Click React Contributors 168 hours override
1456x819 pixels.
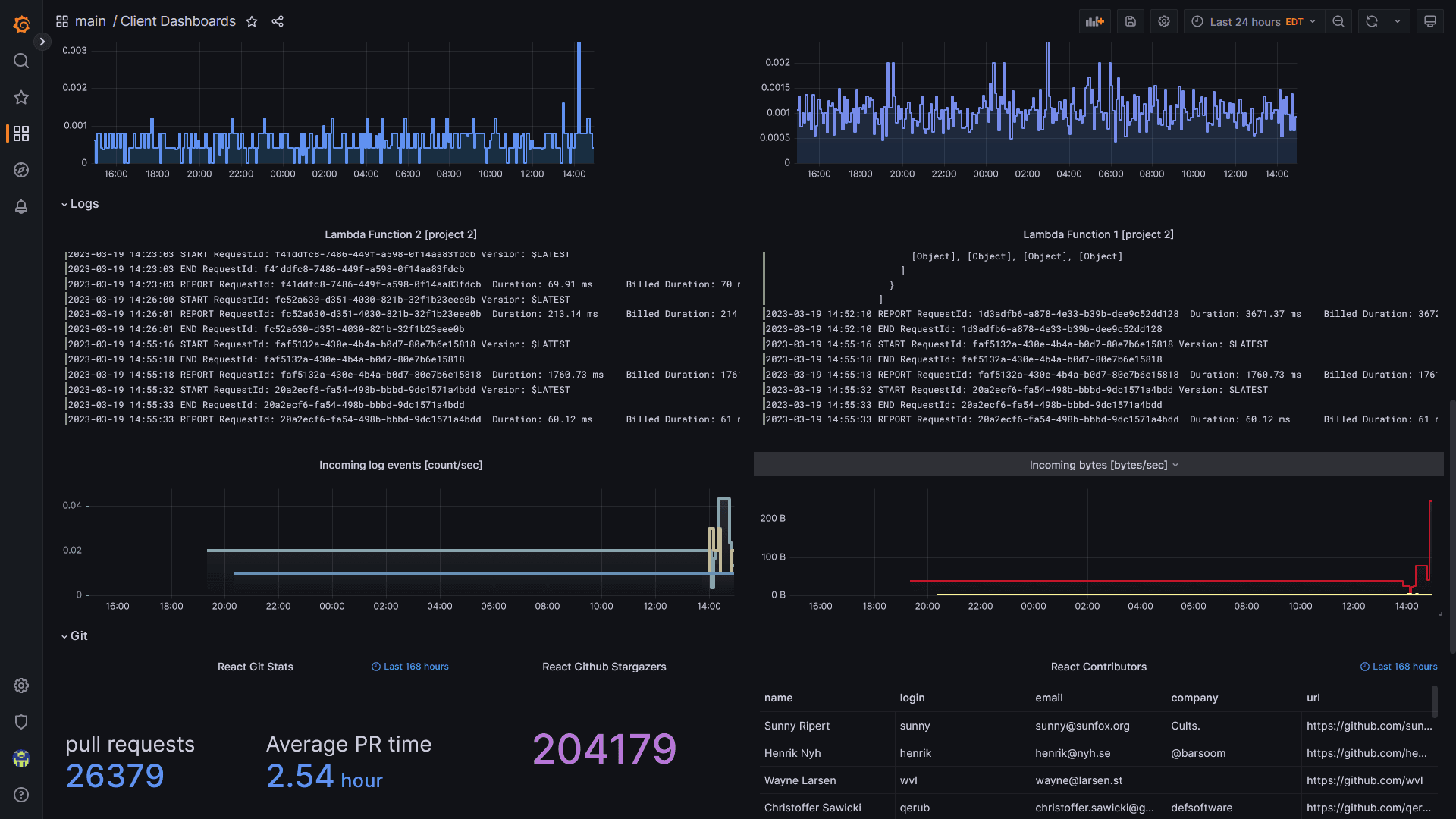(x=1398, y=667)
